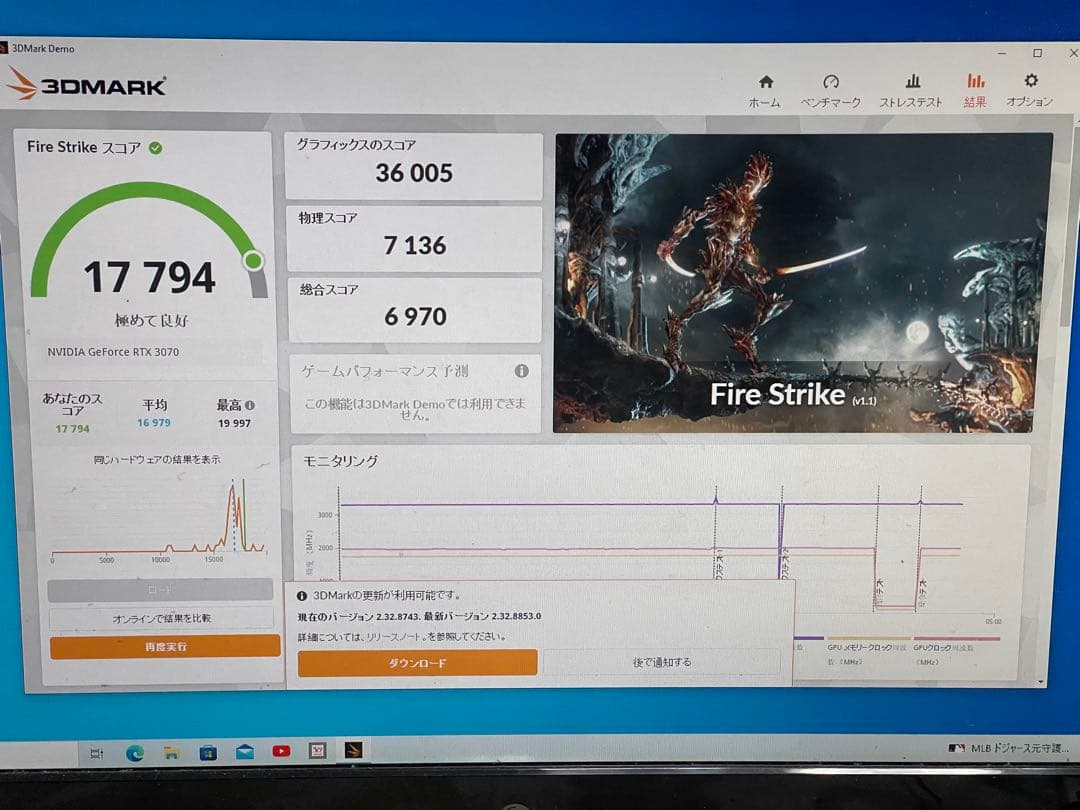The image size is (1080, 810).
Task: Click the green knob on the score gauge
Action: (253, 260)
